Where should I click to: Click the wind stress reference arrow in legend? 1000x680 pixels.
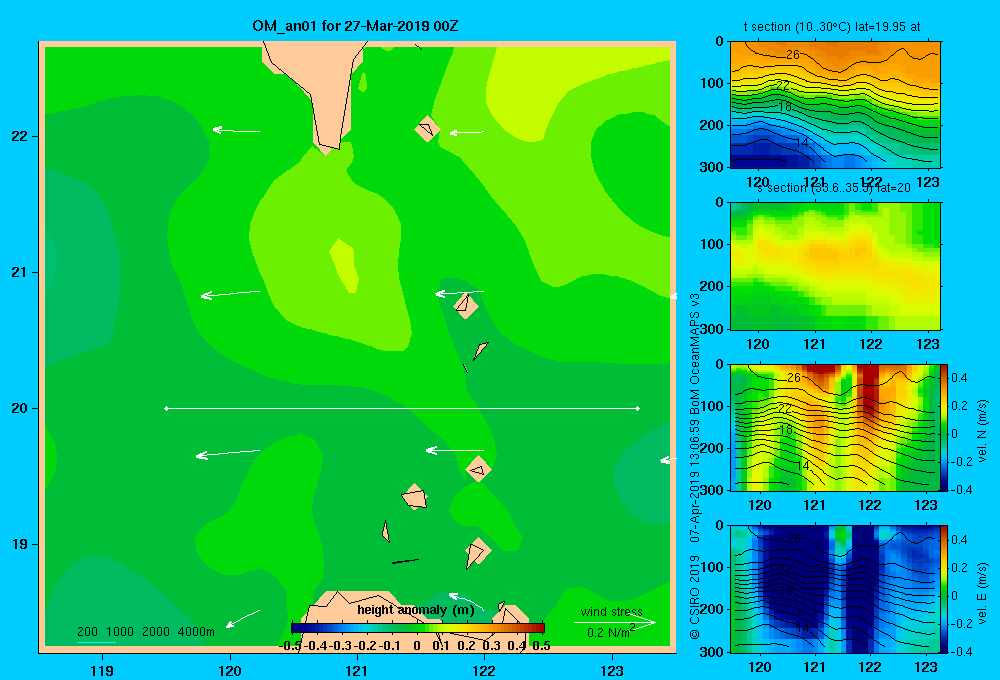point(615,623)
